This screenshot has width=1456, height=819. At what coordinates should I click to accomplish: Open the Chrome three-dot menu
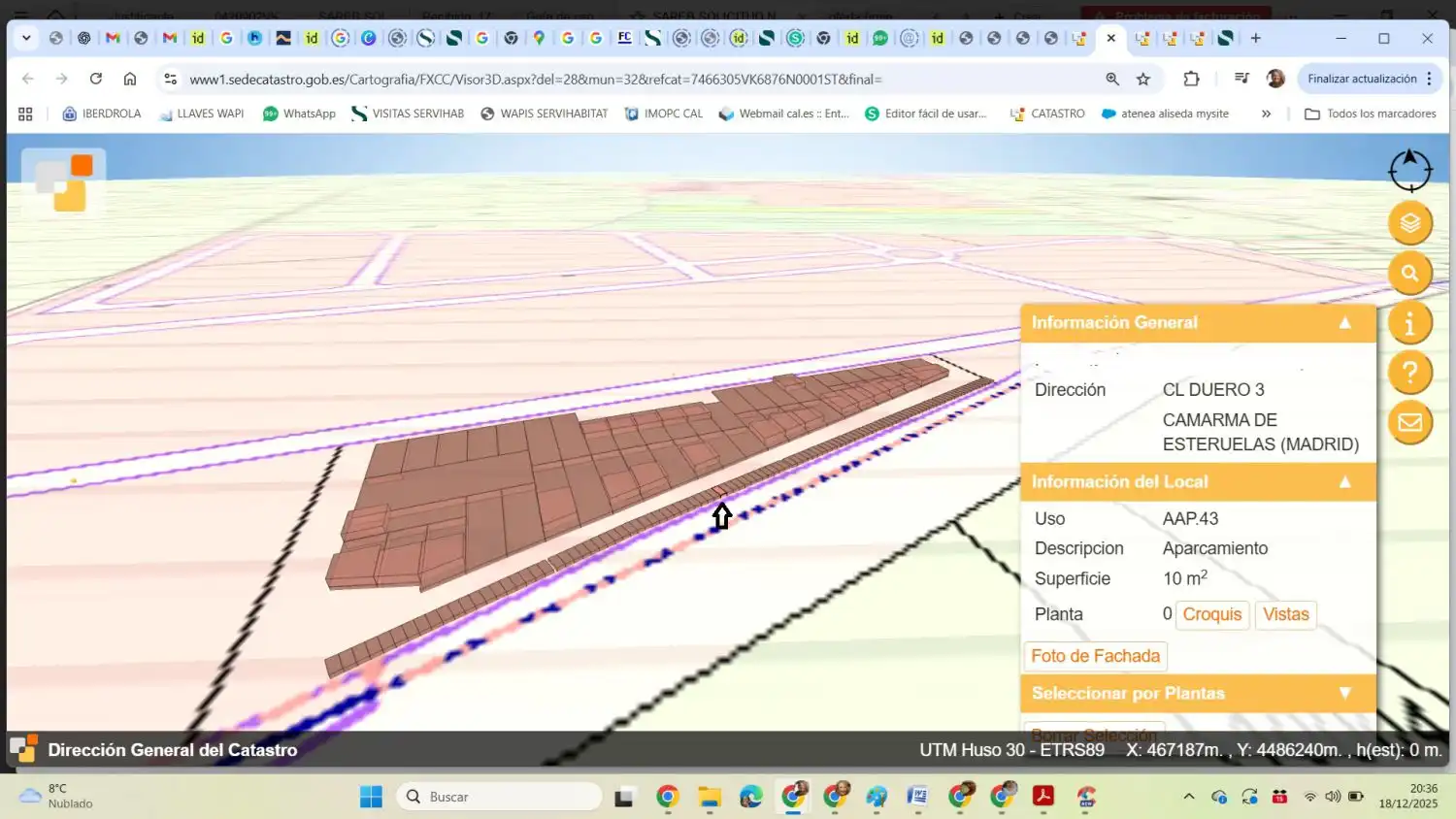pos(1430,80)
